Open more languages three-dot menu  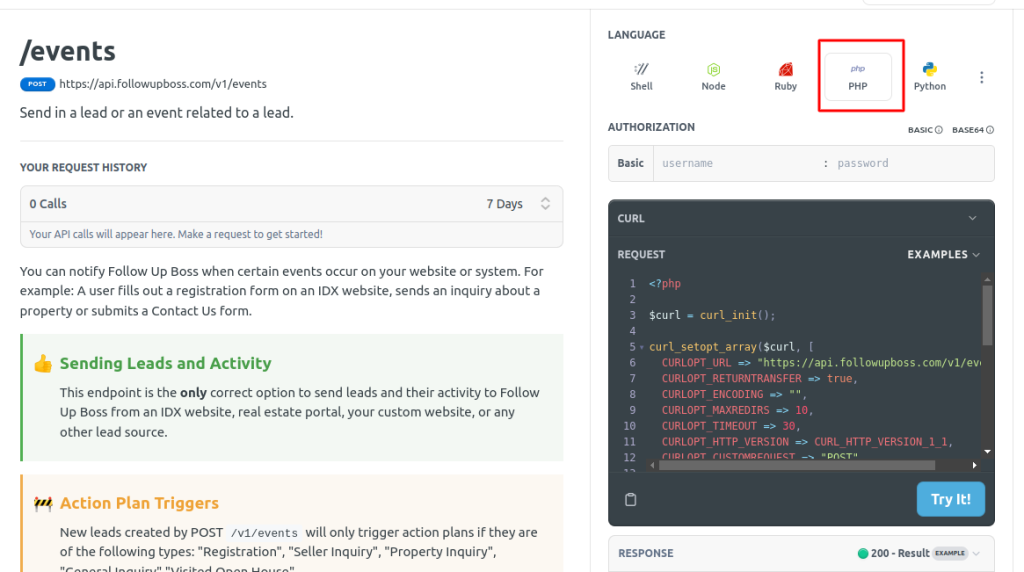(981, 77)
